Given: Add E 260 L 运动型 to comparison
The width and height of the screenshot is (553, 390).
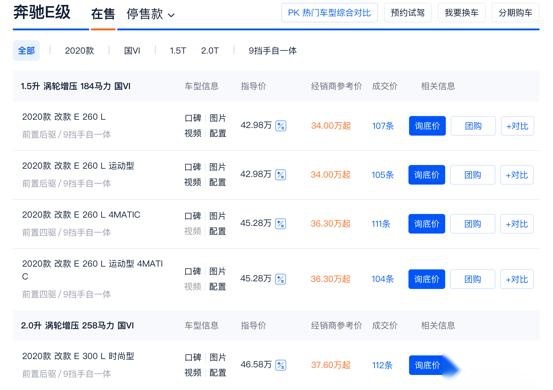Looking at the screenshot, I should [x=517, y=175].
